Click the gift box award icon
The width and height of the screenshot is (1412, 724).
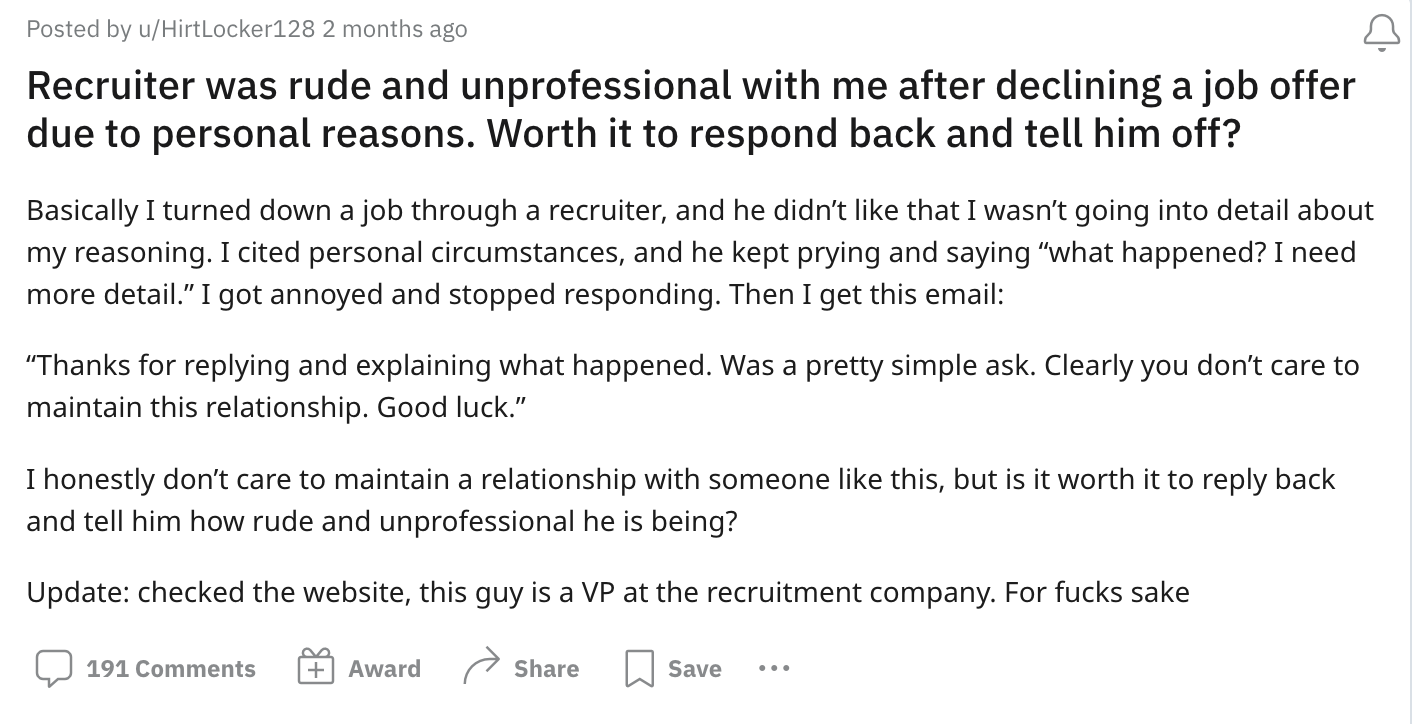click(x=315, y=668)
